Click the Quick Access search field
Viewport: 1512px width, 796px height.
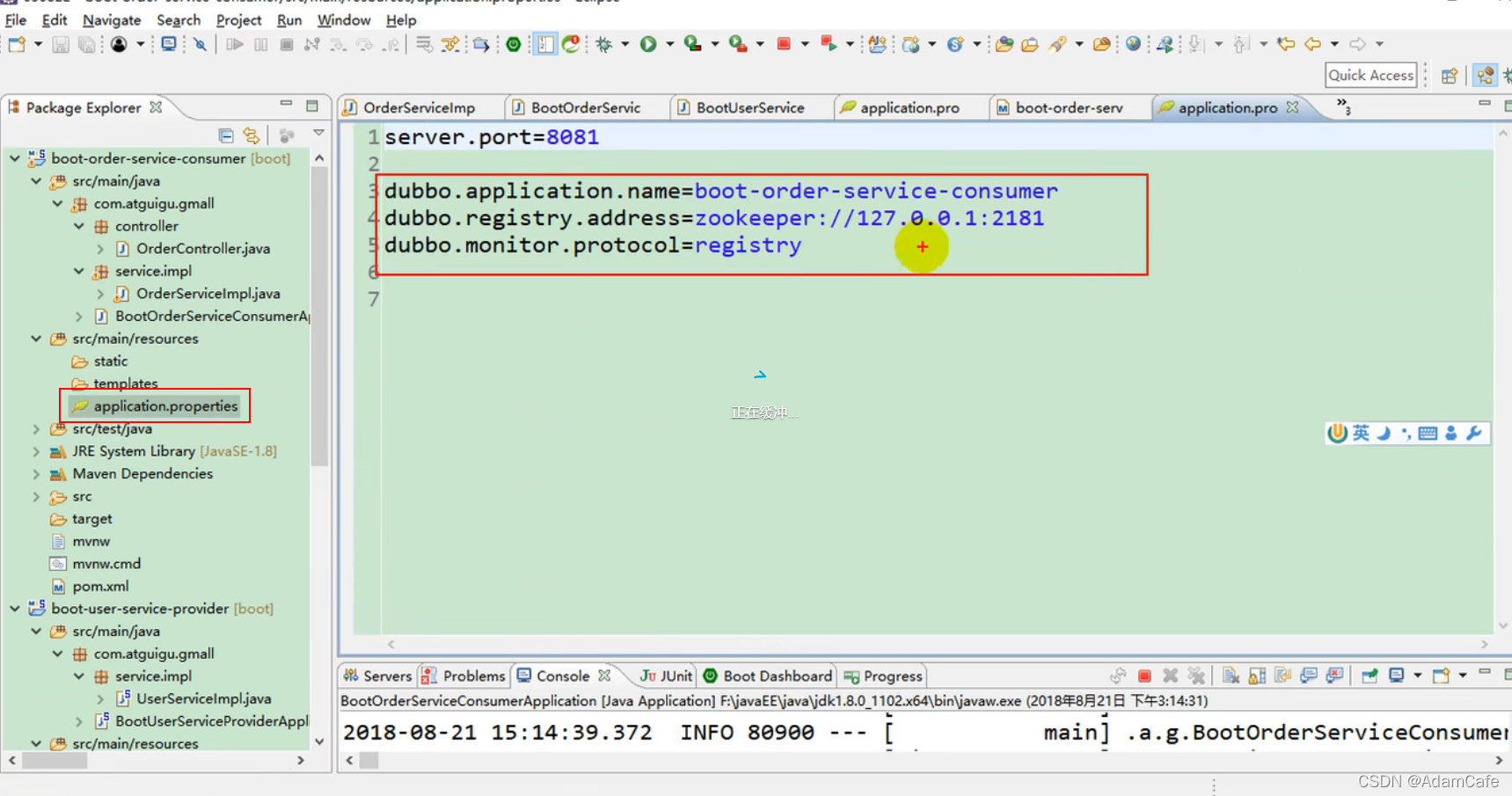coord(1370,76)
